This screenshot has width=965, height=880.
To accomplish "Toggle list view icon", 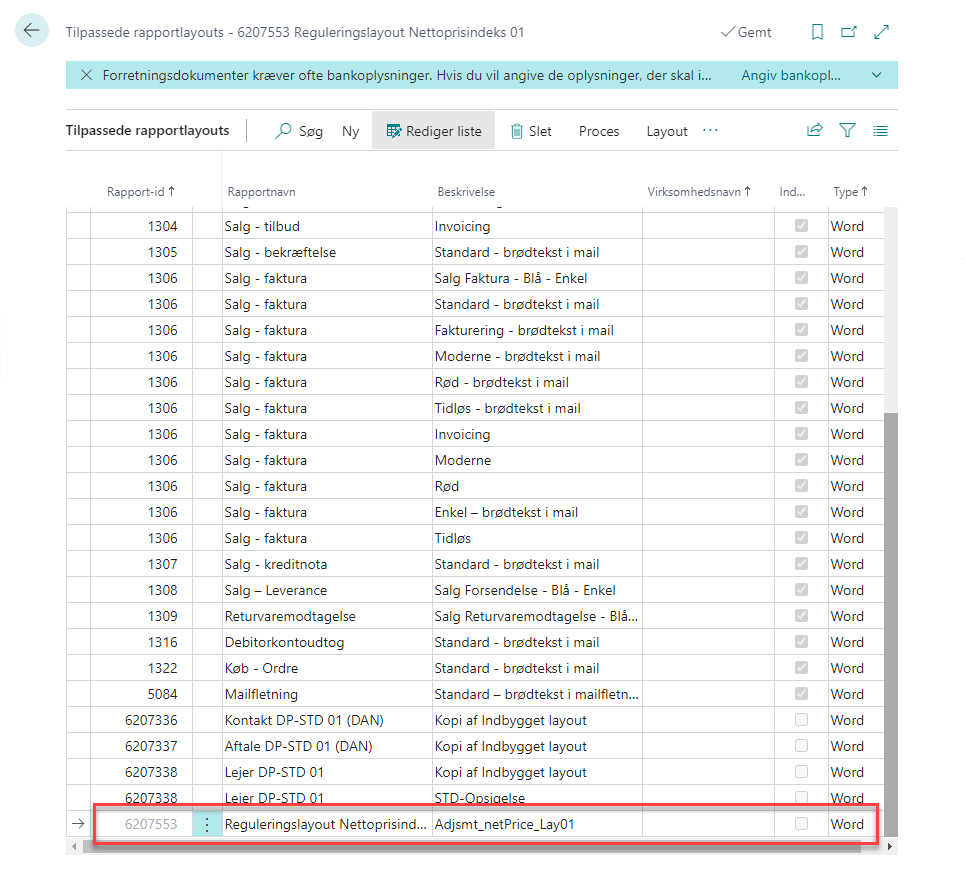I will [x=880, y=130].
